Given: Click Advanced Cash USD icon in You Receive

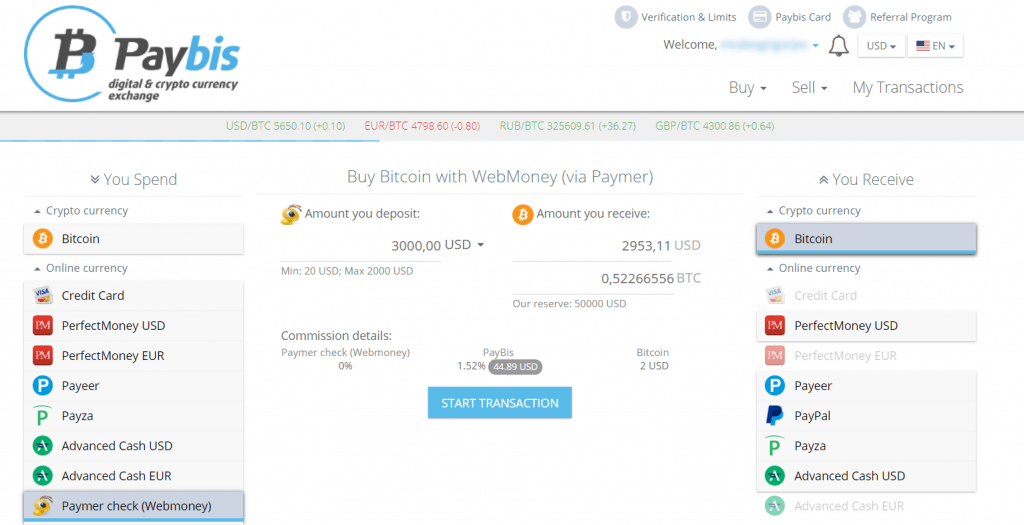Looking at the screenshot, I should [775, 476].
